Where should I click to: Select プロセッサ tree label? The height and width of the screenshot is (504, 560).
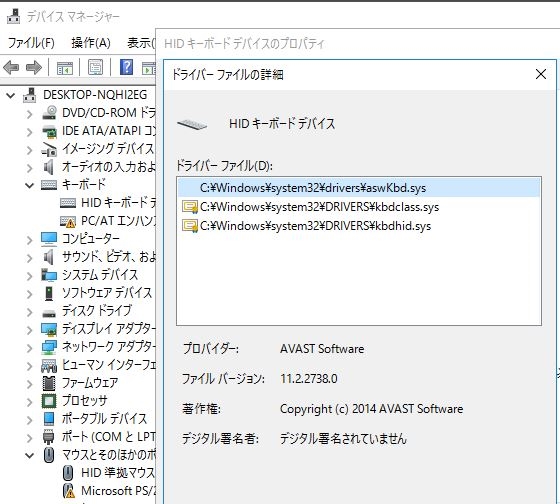point(84,401)
